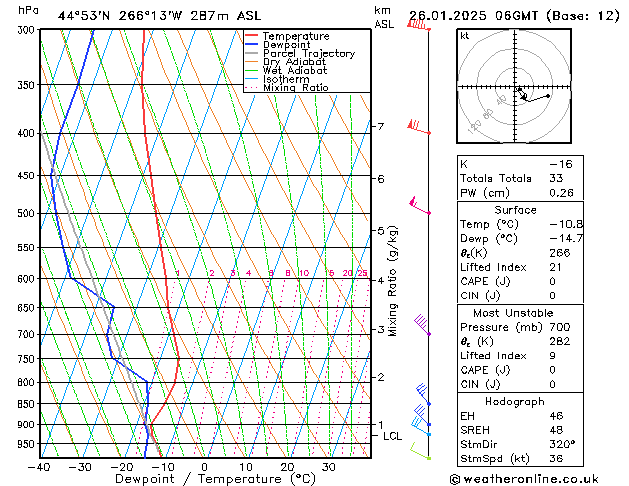Select the Mixing Ratio legend label

(x=296, y=88)
